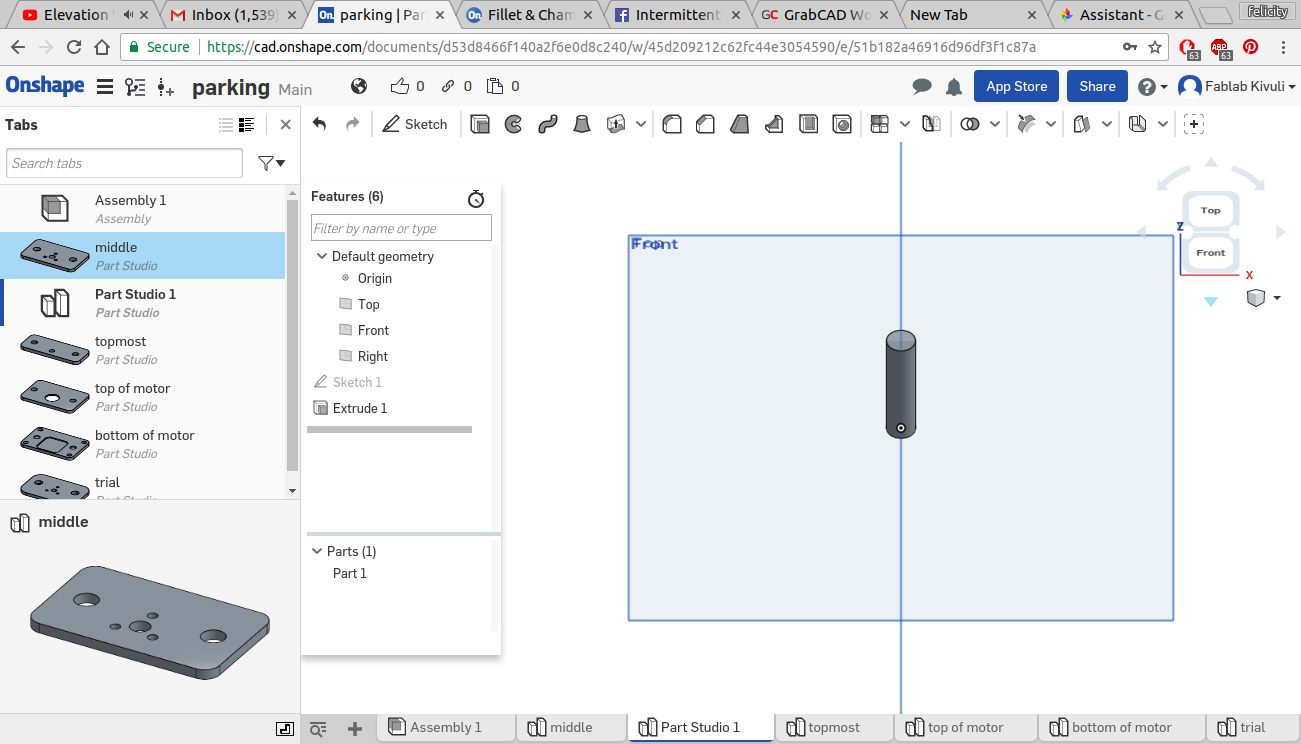Collapse the Parts (1) list
Image resolution: width=1301 pixels, height=744 pixels.
pos(316,551)
